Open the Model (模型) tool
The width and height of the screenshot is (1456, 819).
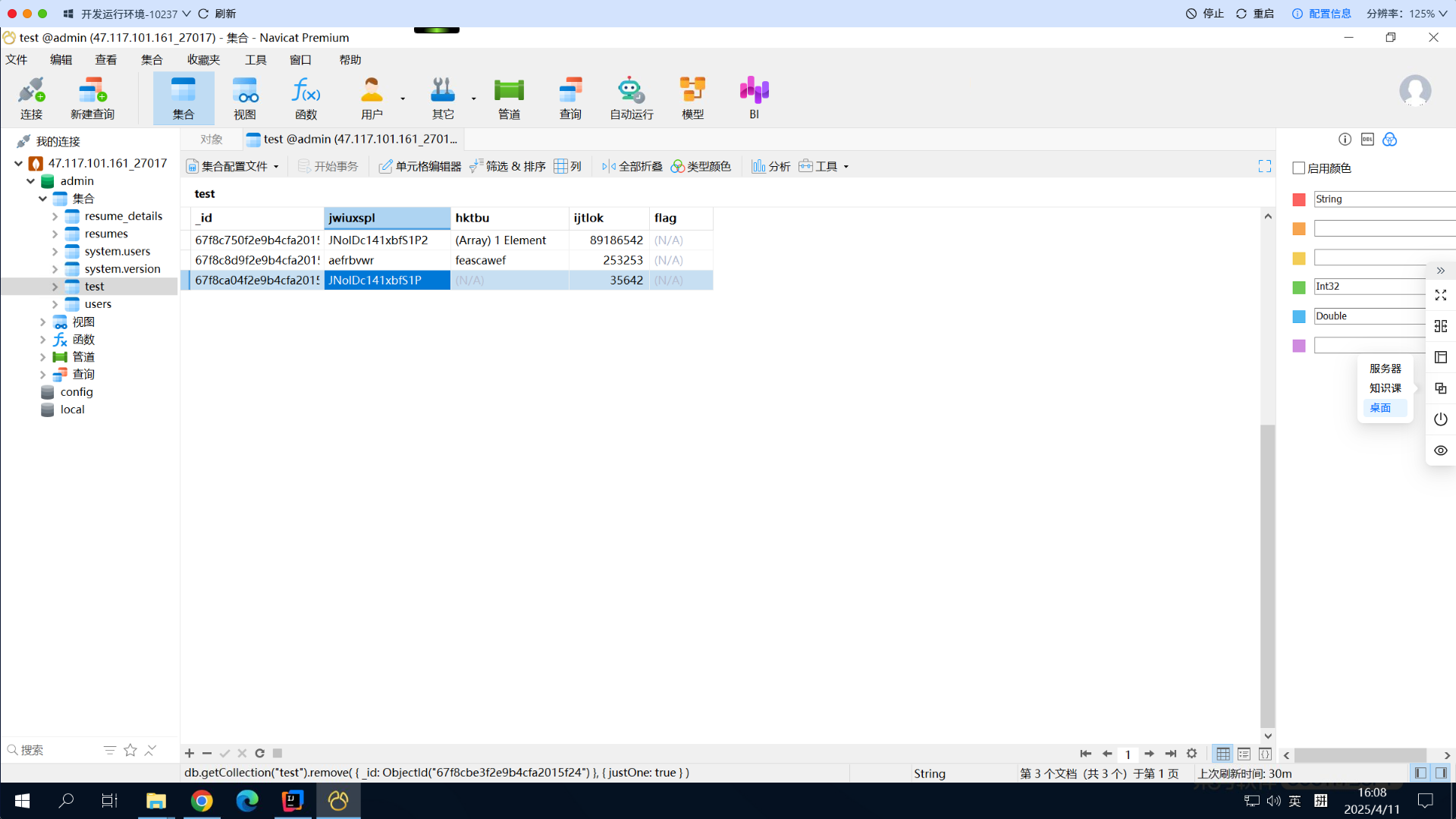[693, 99]
